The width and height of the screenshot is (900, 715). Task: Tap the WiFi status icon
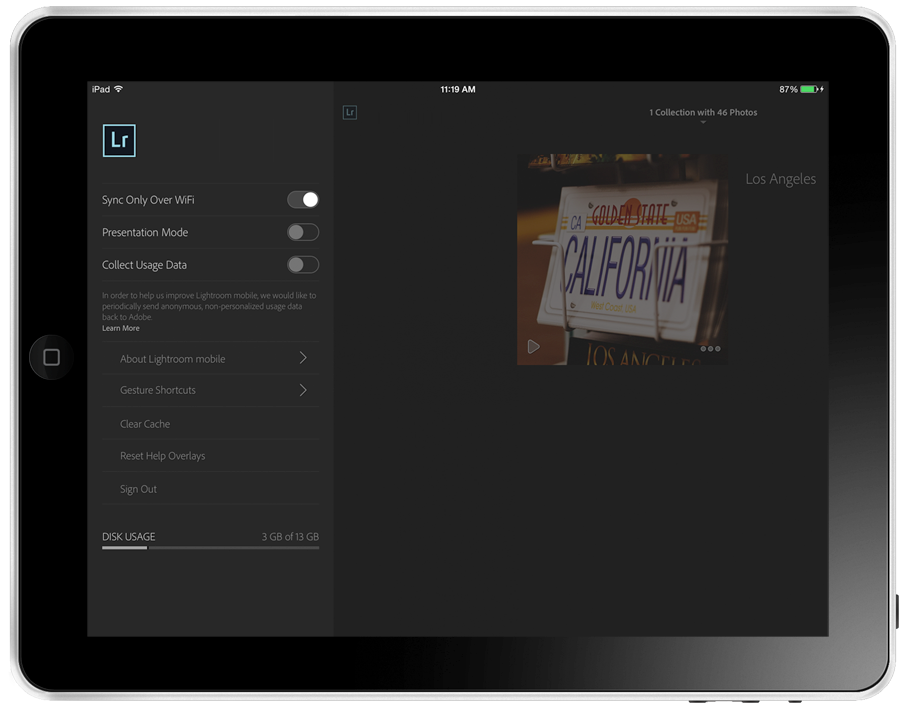click(119, 89)
